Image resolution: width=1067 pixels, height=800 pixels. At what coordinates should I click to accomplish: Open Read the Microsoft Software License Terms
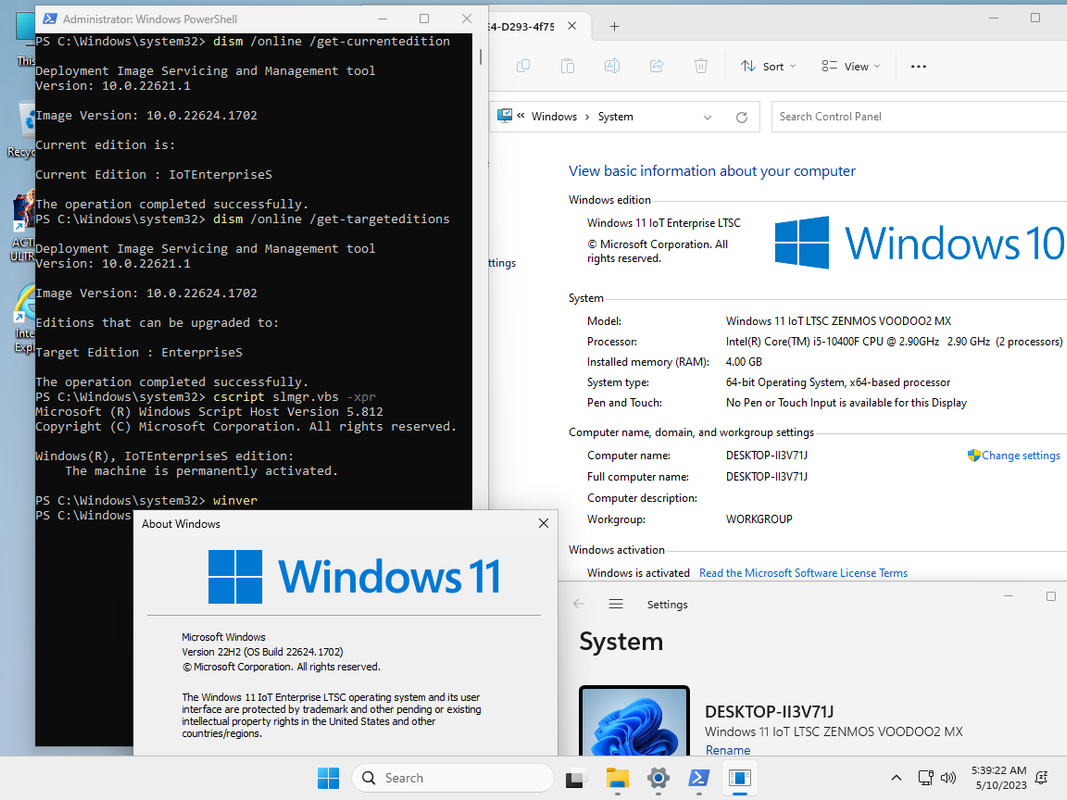(803, 573)
